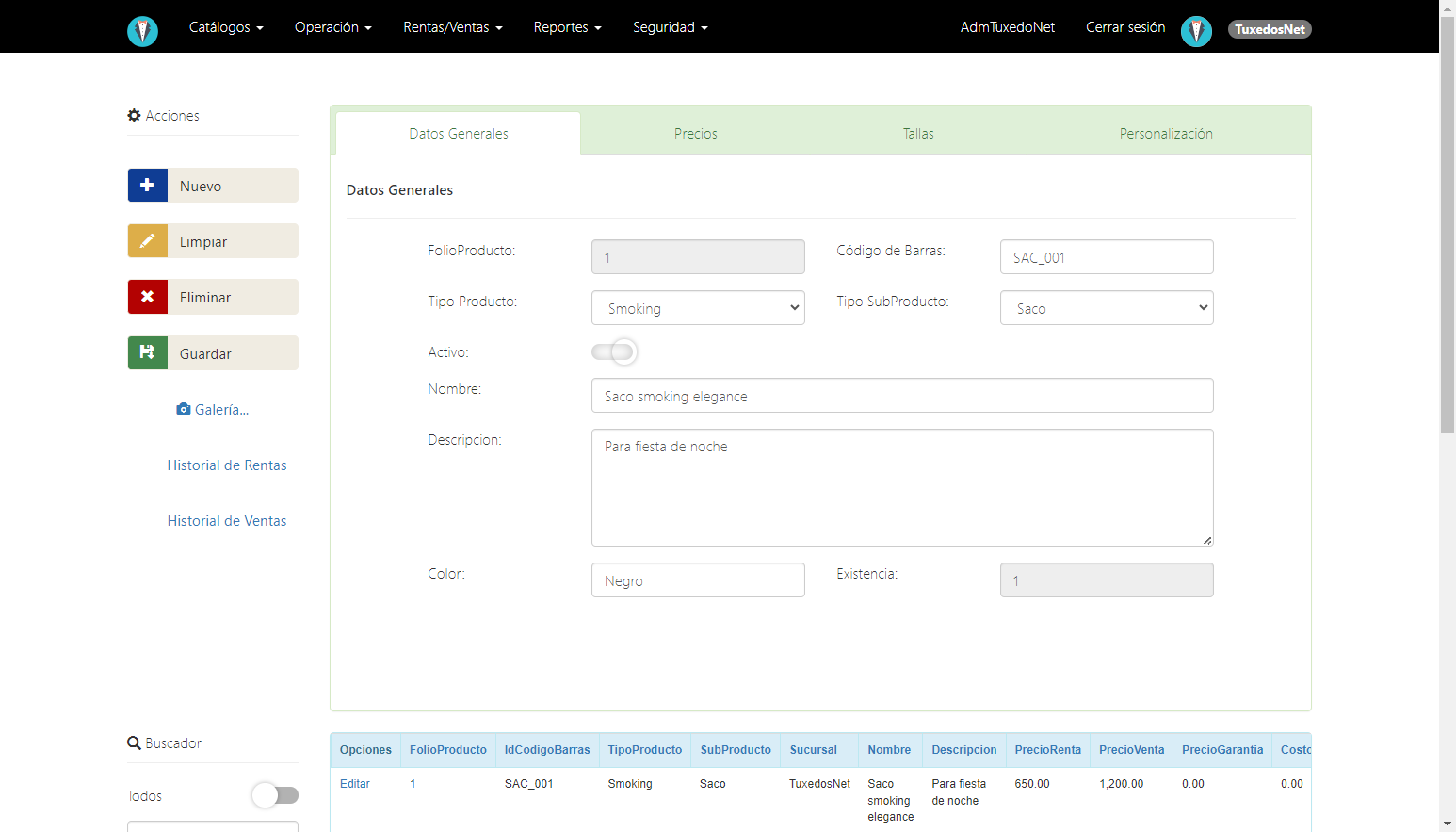Expand the Catálogos menu
Screen dimensions: 1456x832
click(226, 27)
